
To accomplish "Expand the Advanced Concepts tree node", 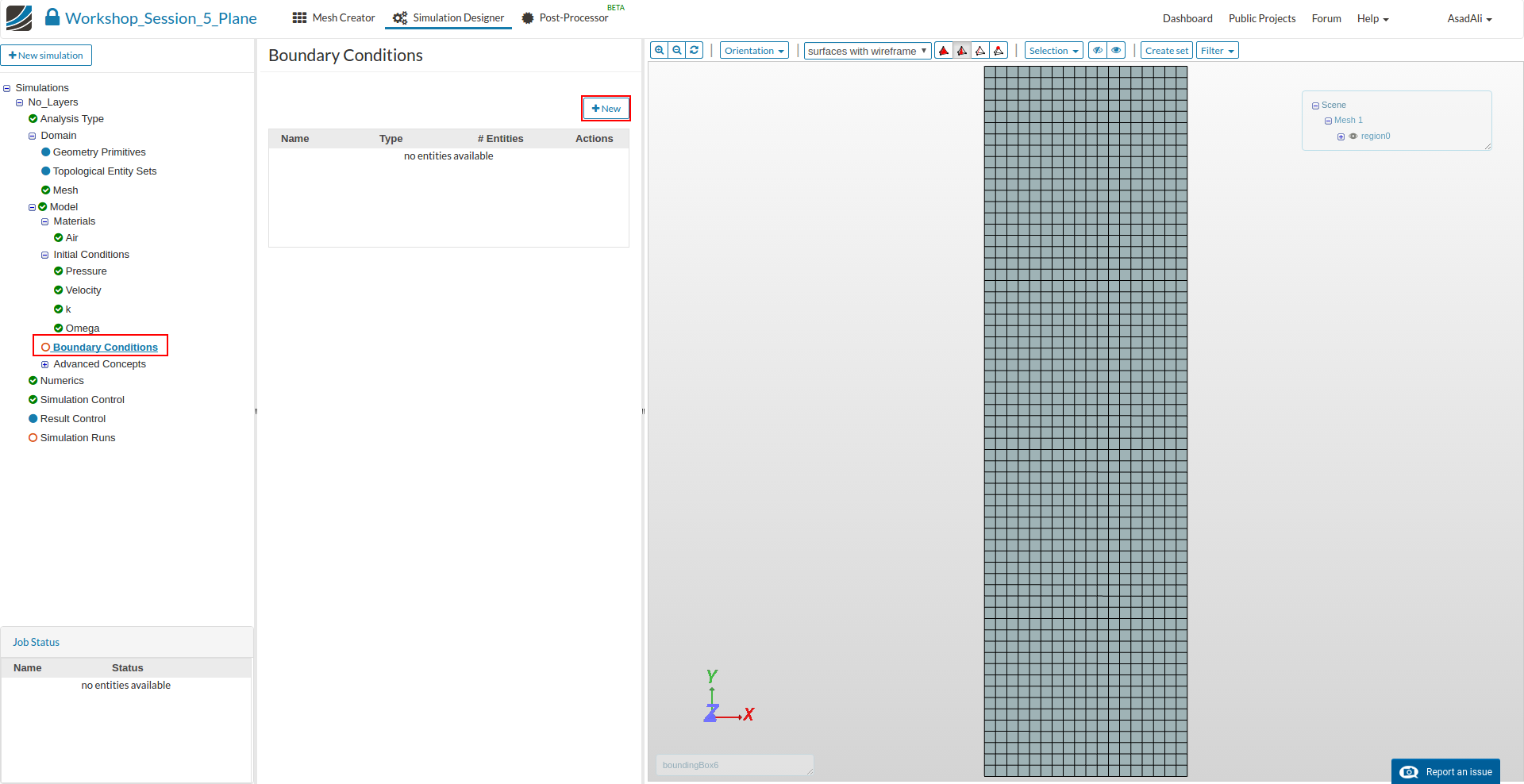I will (45, 364).
